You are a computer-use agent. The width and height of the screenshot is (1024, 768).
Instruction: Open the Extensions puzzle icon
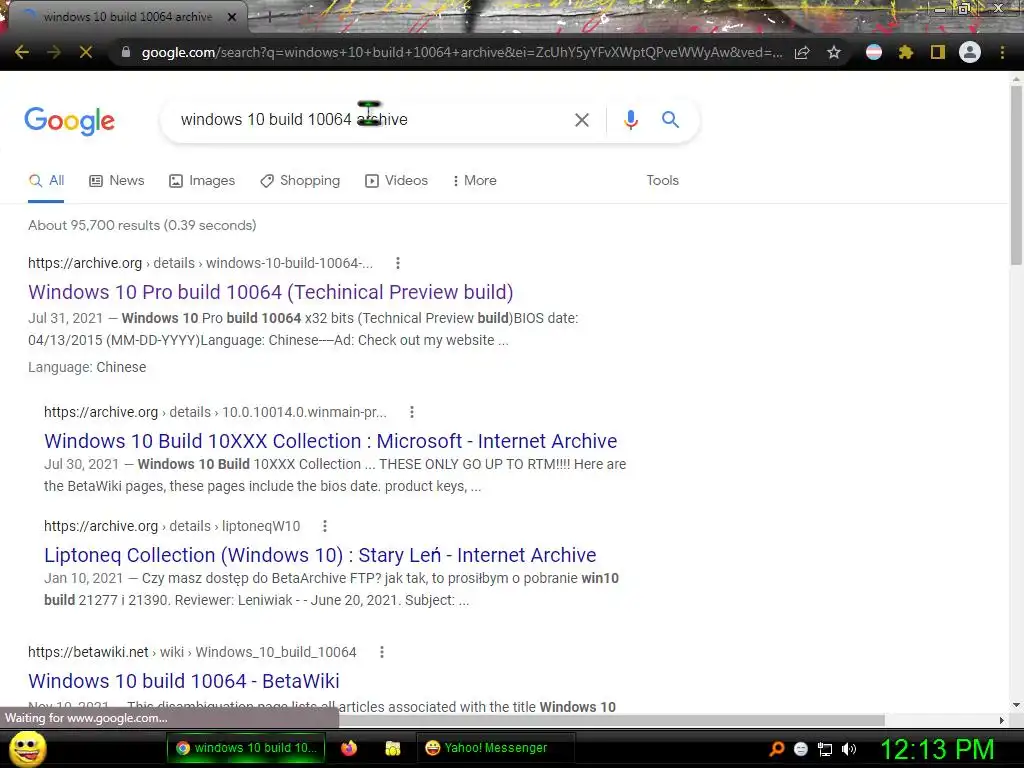click(906, 52)
